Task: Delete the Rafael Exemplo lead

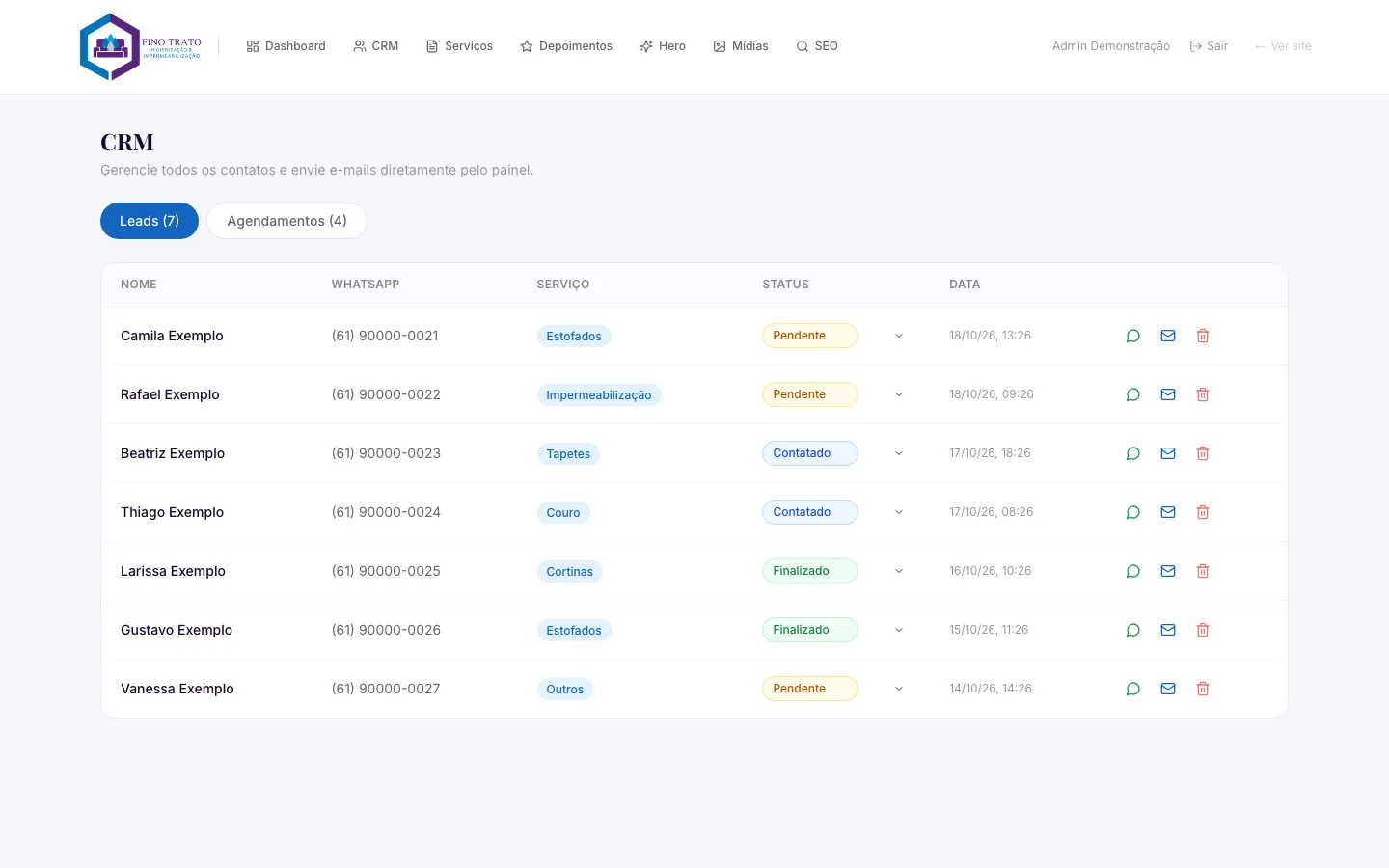Action: [x=1203, y=394]
